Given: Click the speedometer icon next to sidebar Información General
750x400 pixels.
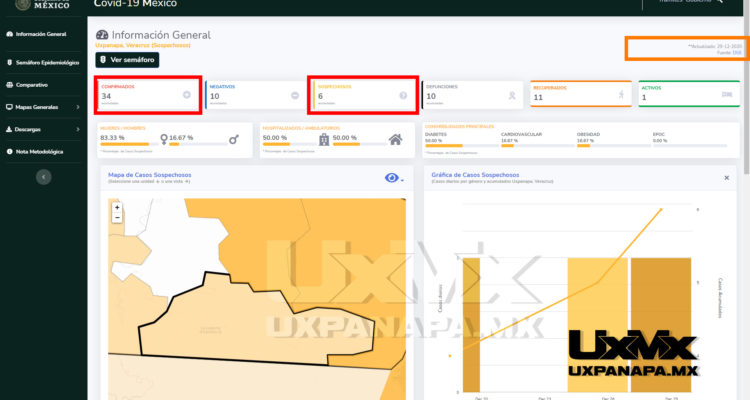Looking at the screenshot, I should pyautogui.click(x=10, y=34).
